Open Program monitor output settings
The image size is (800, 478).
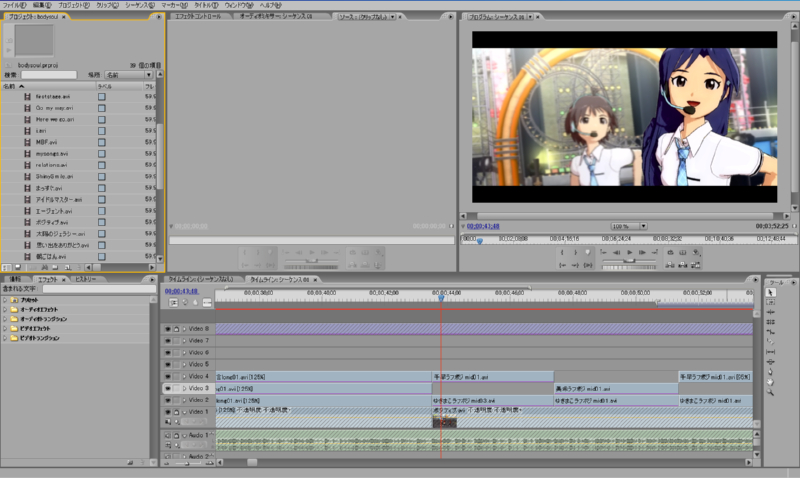696,253
